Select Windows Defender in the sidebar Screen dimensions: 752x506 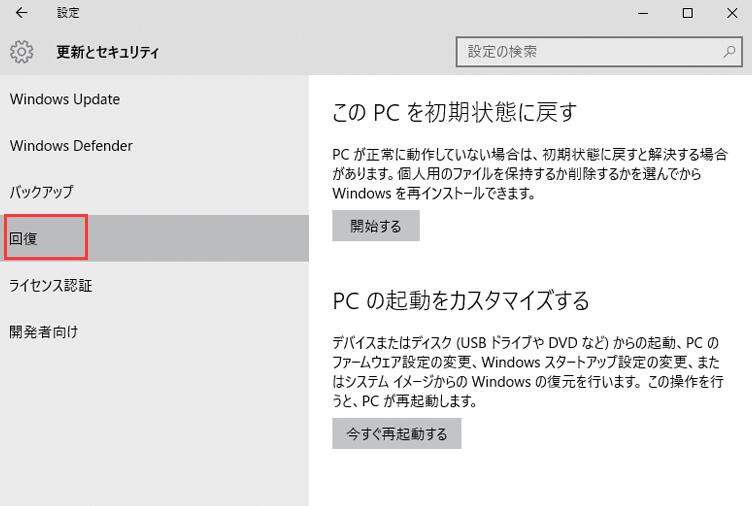(71, 145)
